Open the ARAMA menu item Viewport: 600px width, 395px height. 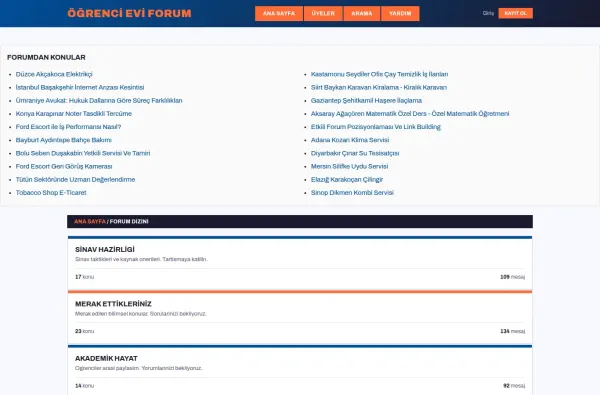362,13
